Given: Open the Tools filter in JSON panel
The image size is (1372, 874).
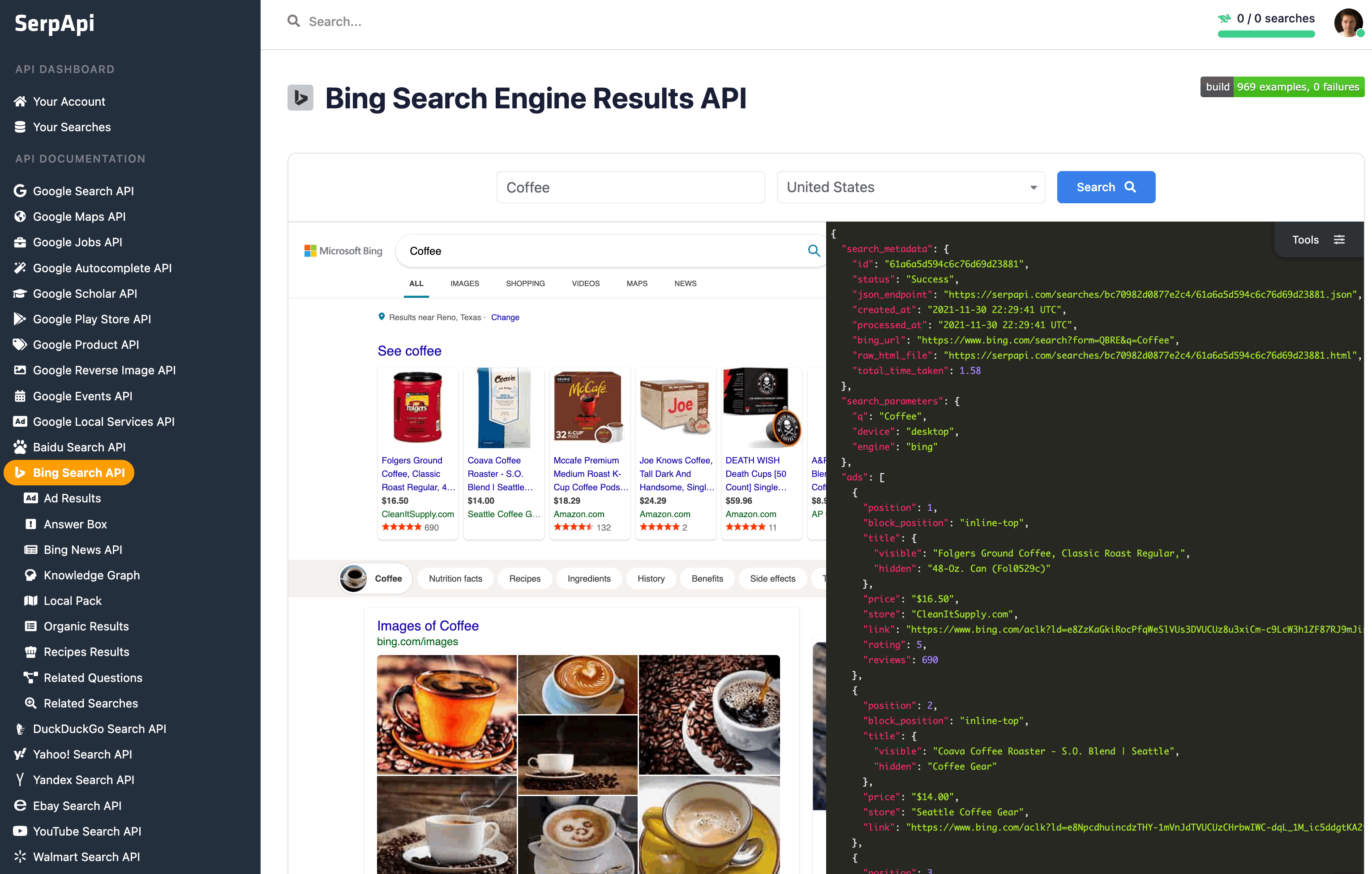Looking at the screenshot, I should click(x=1339, y=239).
